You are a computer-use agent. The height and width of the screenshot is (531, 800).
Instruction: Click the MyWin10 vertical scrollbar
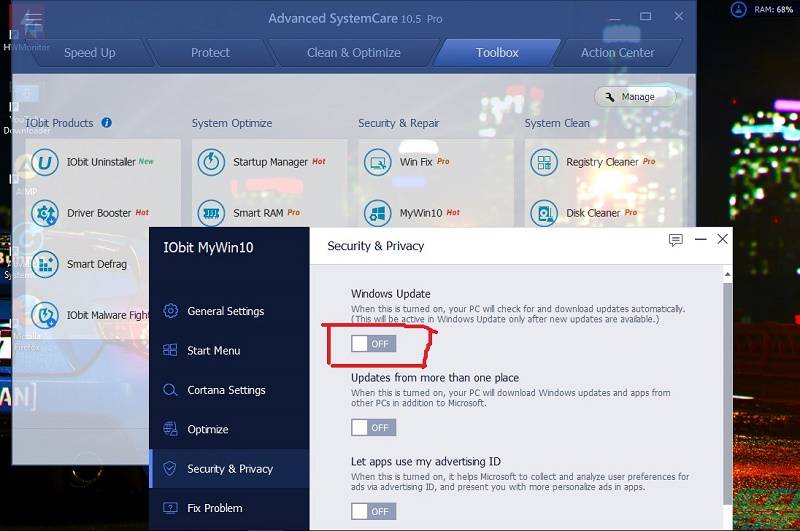[x=728, y=393]
